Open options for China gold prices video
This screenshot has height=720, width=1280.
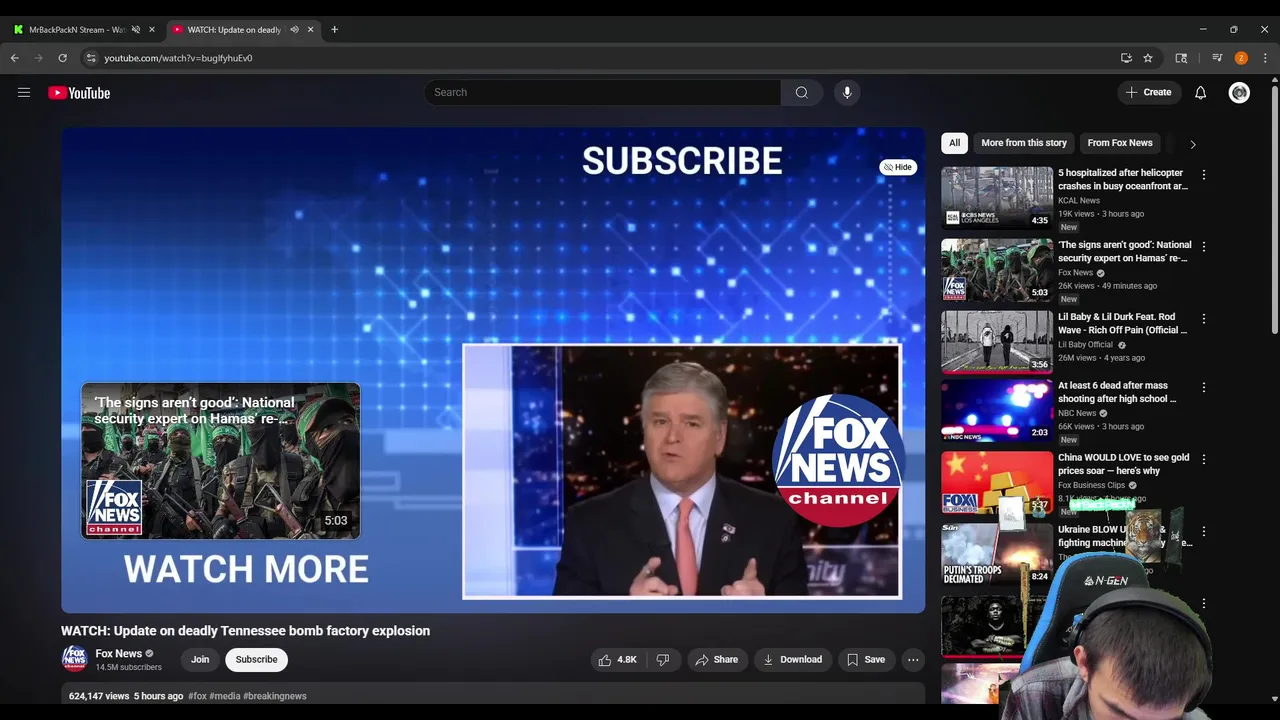click(x=1204, y=459)
